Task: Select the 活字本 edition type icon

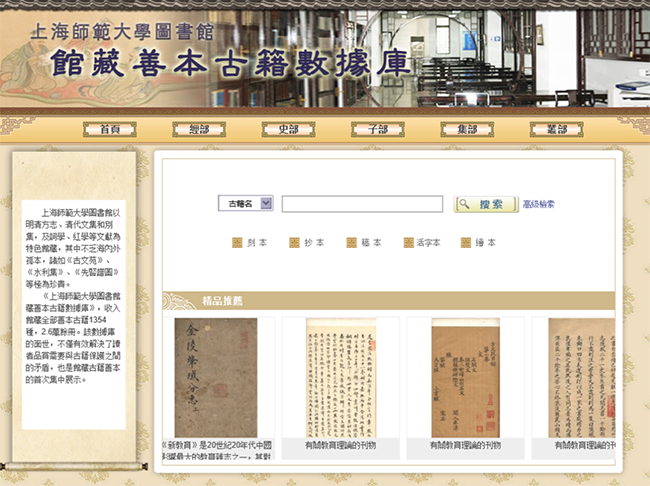Action: [409, 243]
